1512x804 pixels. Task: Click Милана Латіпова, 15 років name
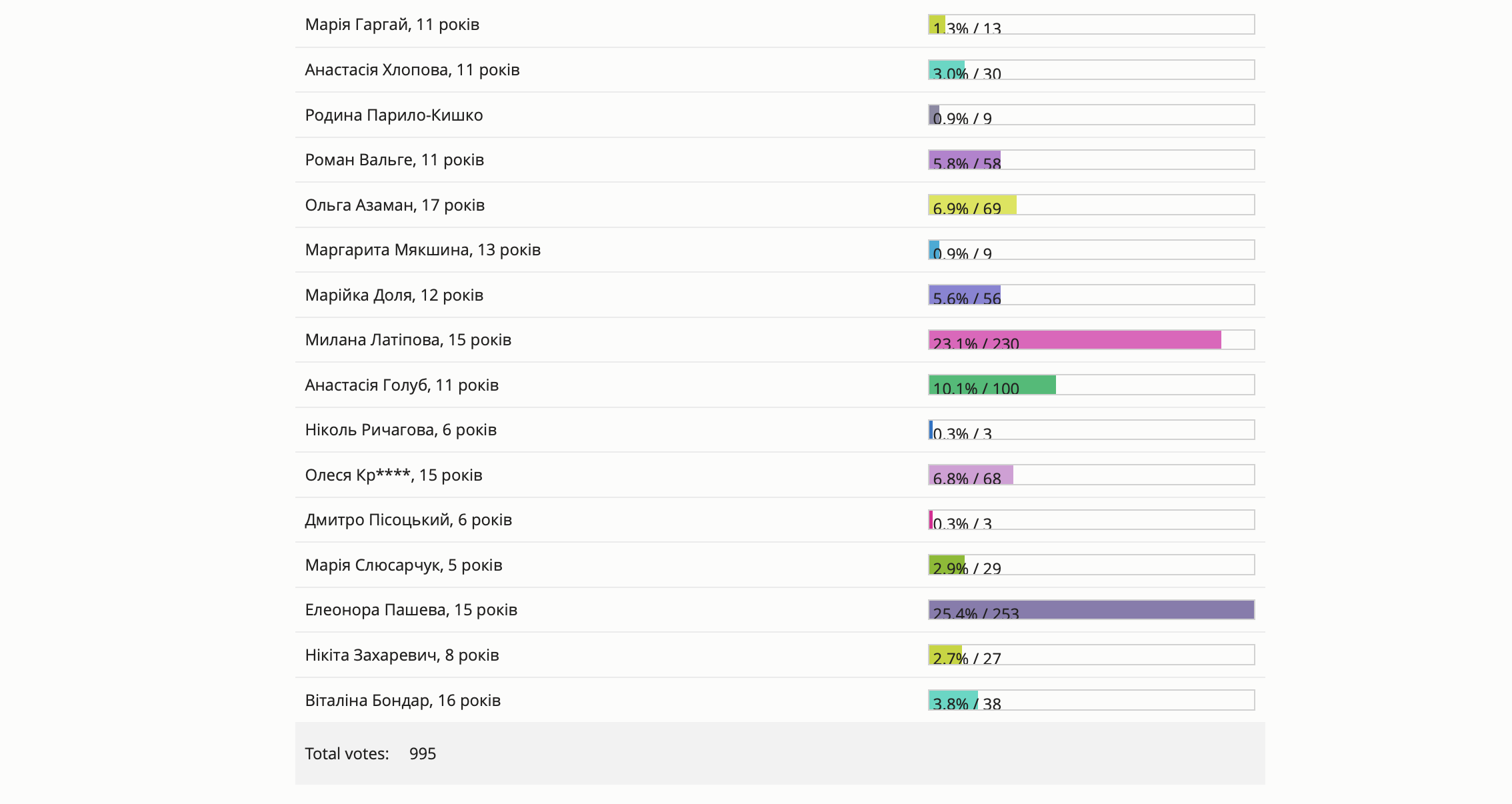(x=408, y=340)
